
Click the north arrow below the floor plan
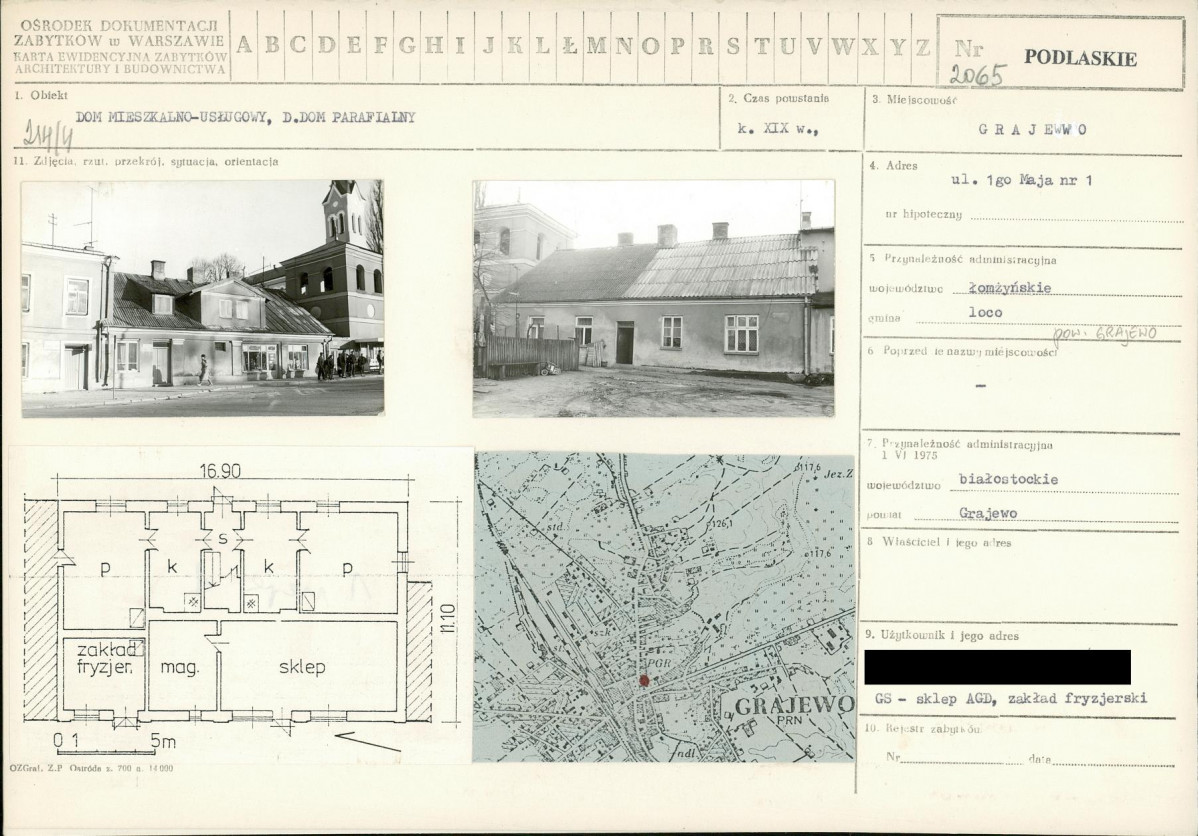pyautogui.click(x=368, y=742)
